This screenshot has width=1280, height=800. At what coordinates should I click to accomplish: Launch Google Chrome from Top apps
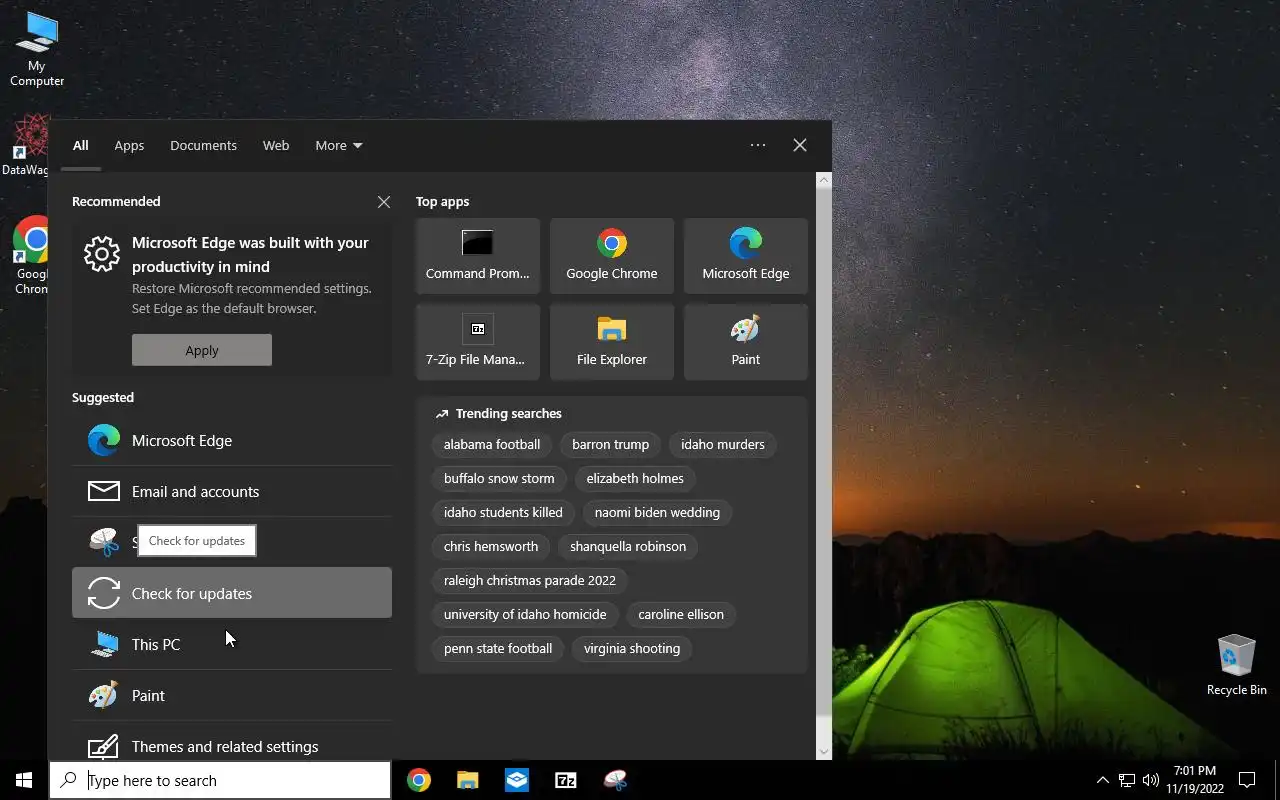coord(612,256)
